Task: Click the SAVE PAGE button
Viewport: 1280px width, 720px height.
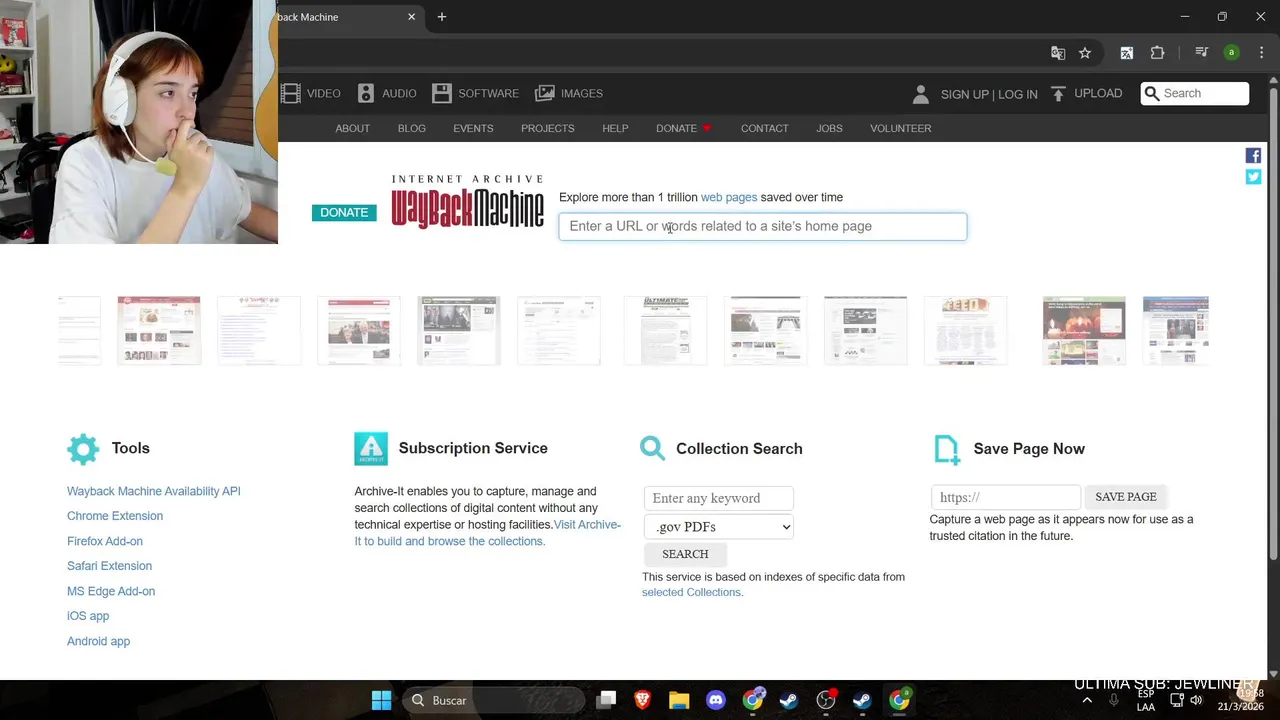Action: click(x=1126, y=497)
